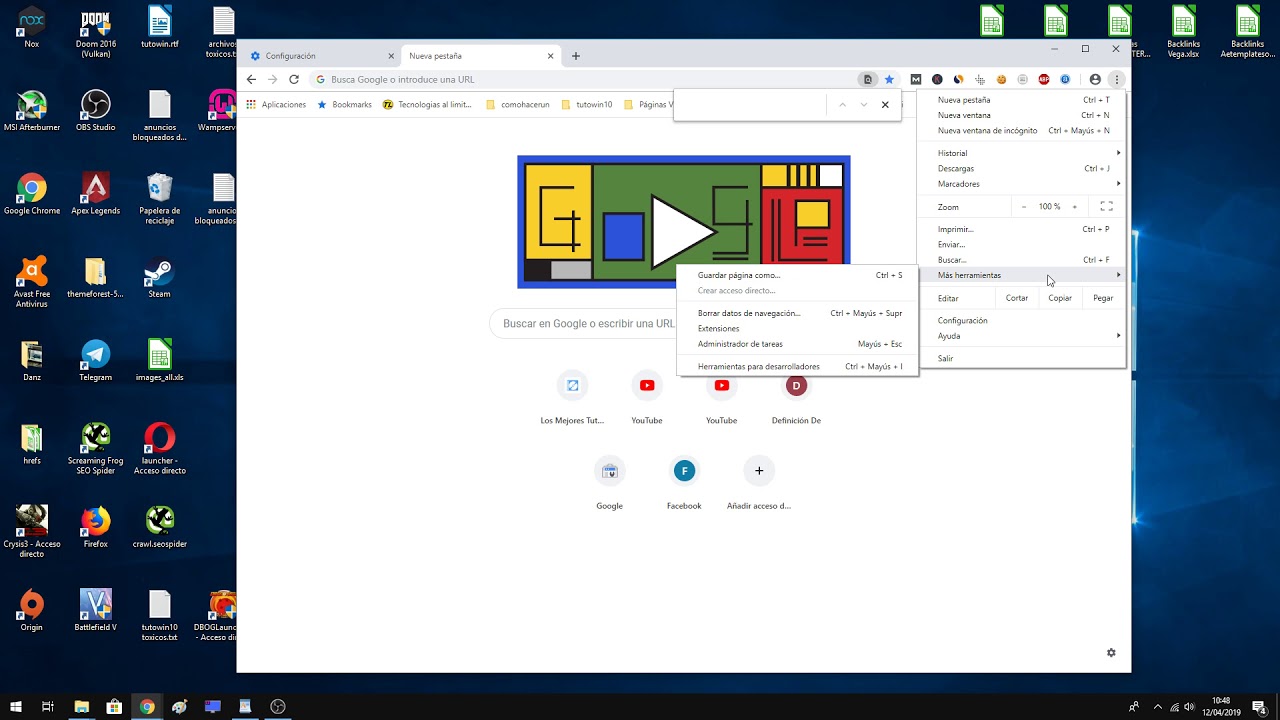Click the reload page icon
The width and height of the screenshot is (1280, 720).
[294, 80]
